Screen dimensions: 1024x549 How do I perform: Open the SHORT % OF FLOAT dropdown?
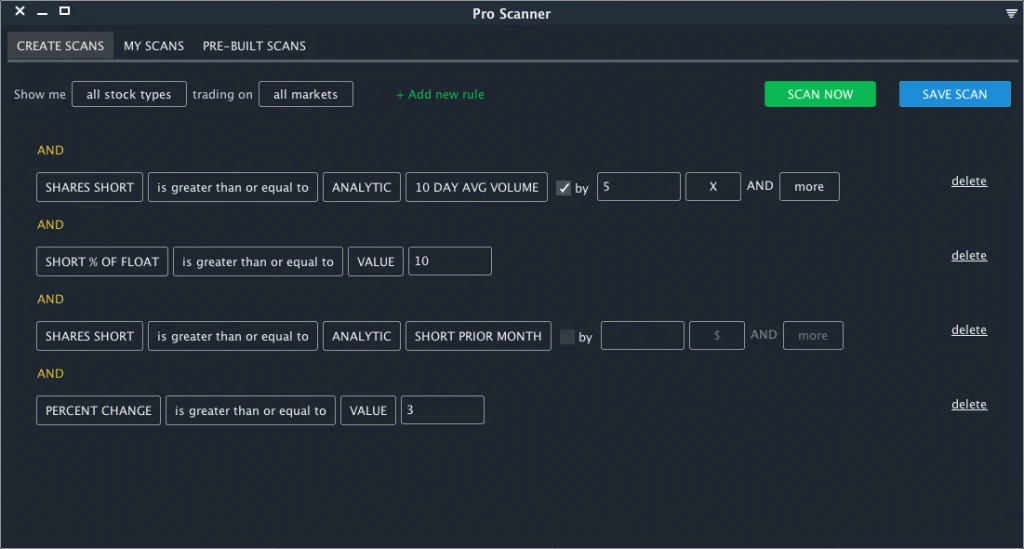click(102, 262)
